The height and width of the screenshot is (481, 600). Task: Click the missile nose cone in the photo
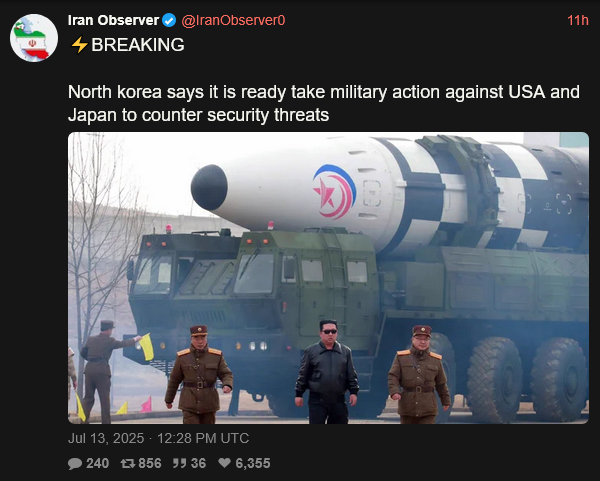(210, 188)
